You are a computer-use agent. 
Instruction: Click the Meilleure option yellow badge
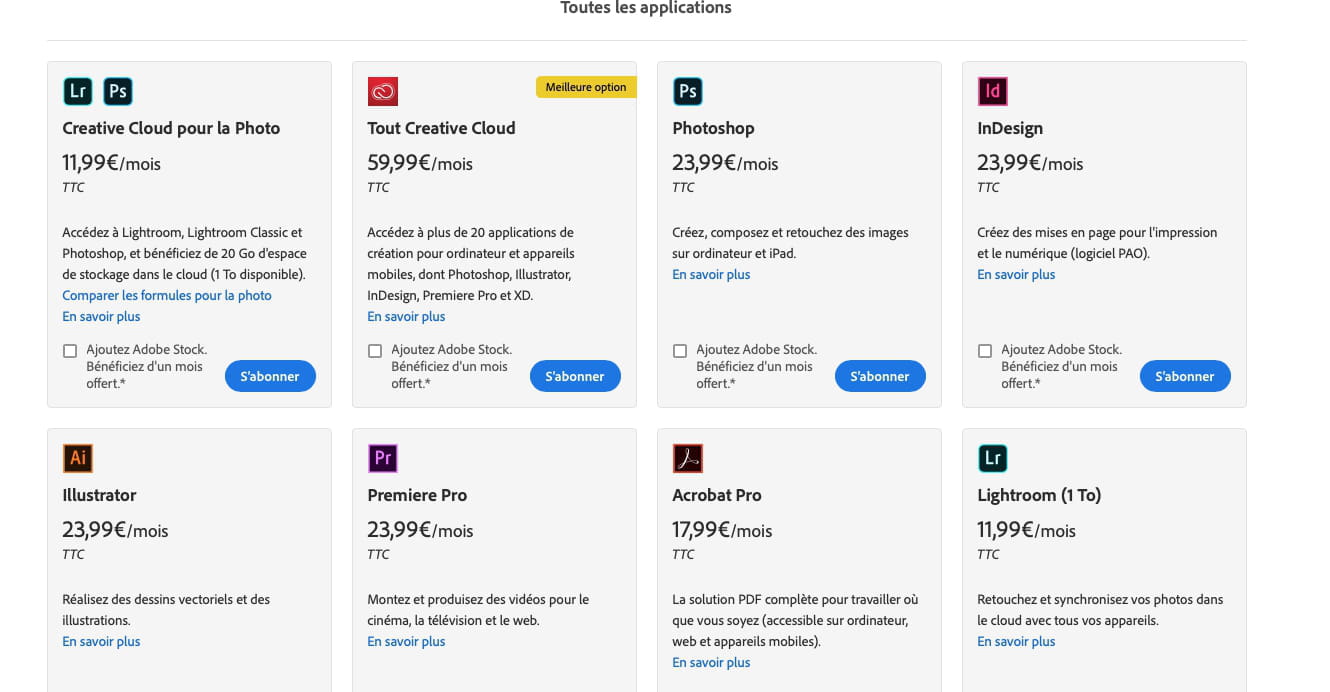coord(586,87)
